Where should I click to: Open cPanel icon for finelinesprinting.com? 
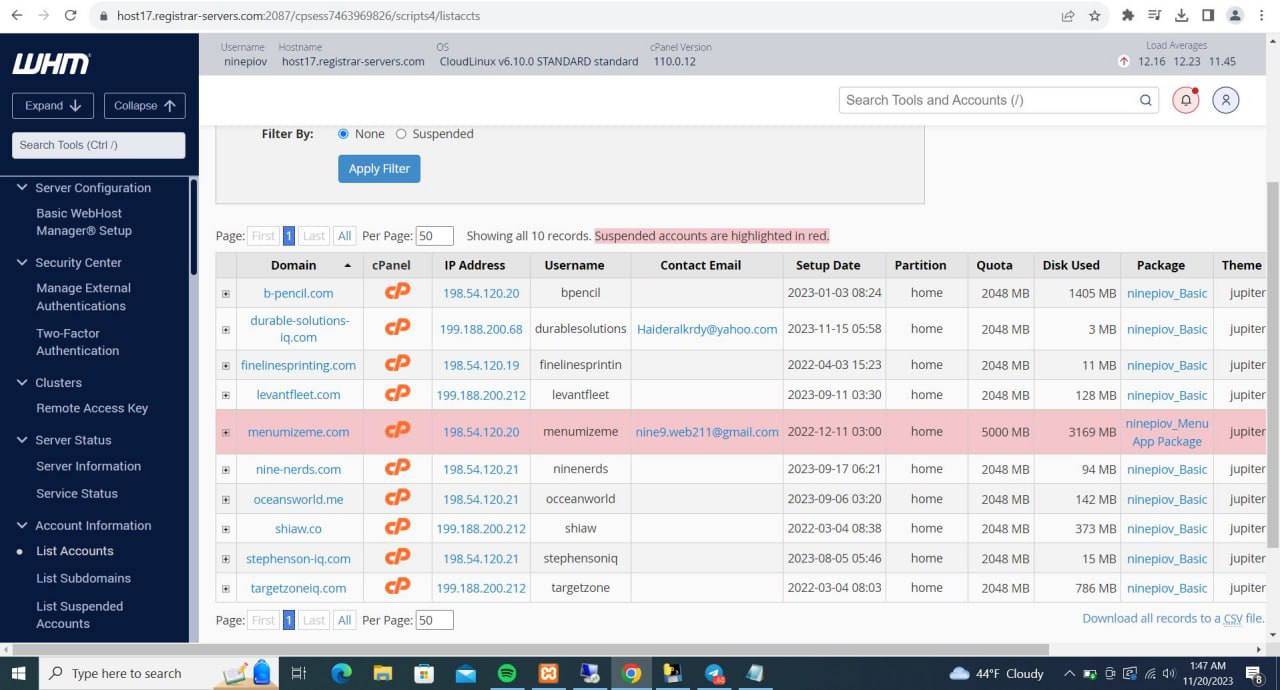[398, 363]
